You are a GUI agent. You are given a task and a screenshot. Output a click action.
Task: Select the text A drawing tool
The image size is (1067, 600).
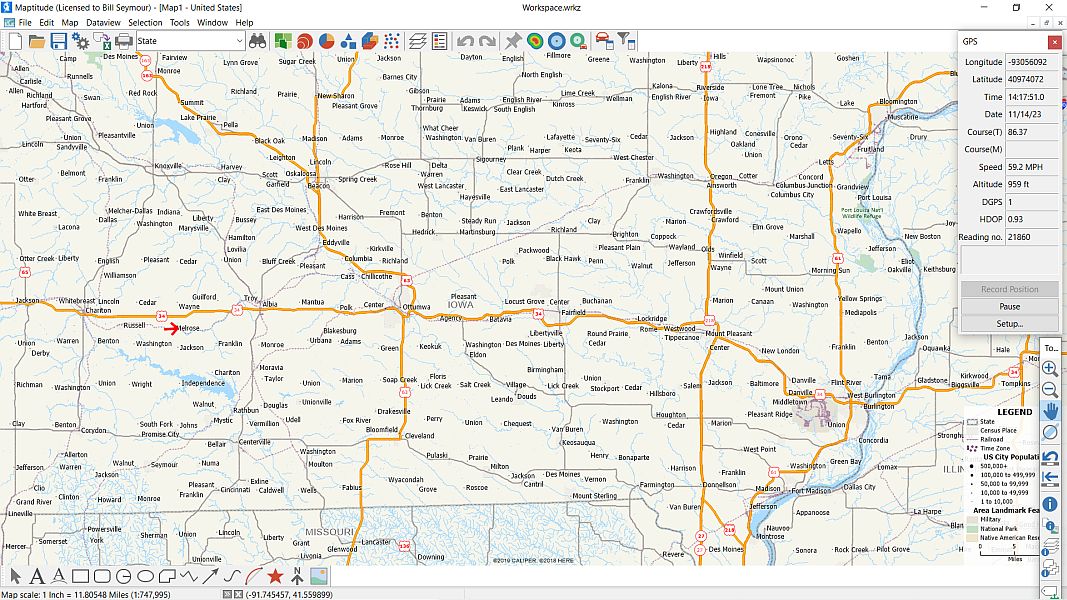point(37,576)
